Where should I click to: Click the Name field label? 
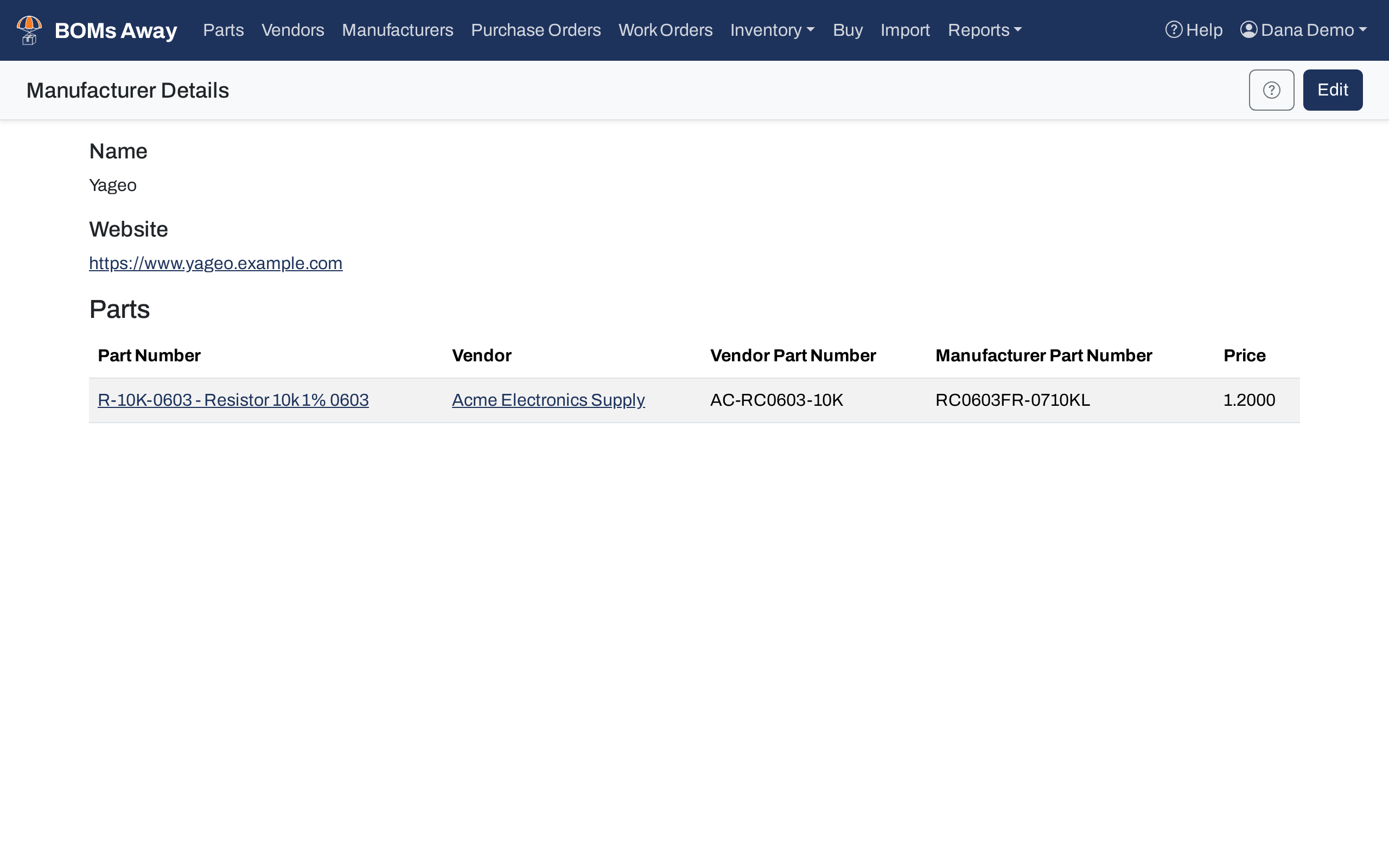click(x=118, y=151)
